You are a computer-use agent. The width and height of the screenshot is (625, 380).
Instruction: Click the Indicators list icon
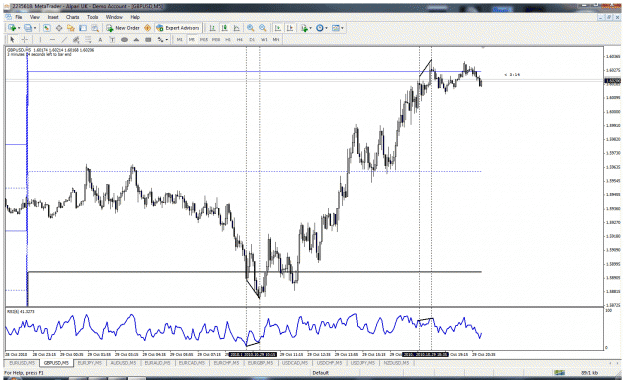click(304, 28)
